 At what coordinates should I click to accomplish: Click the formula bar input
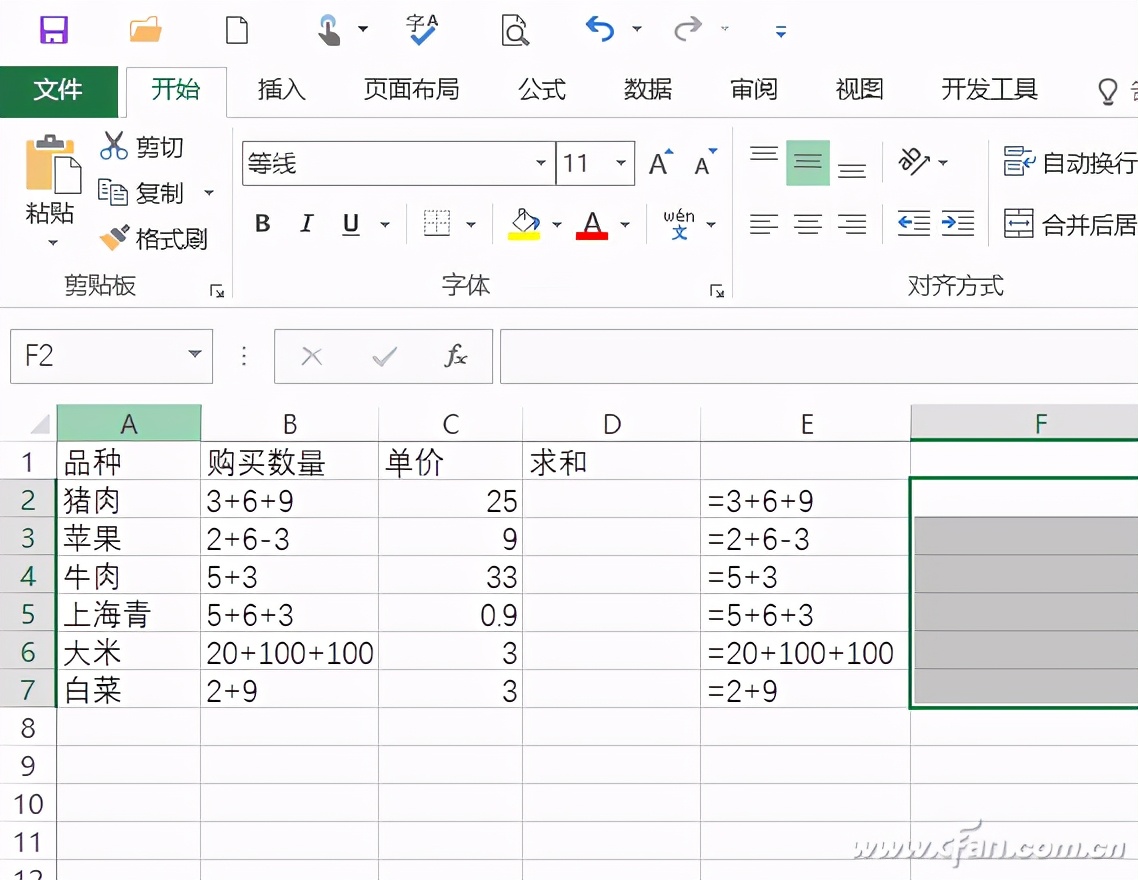tap(819, 356)
